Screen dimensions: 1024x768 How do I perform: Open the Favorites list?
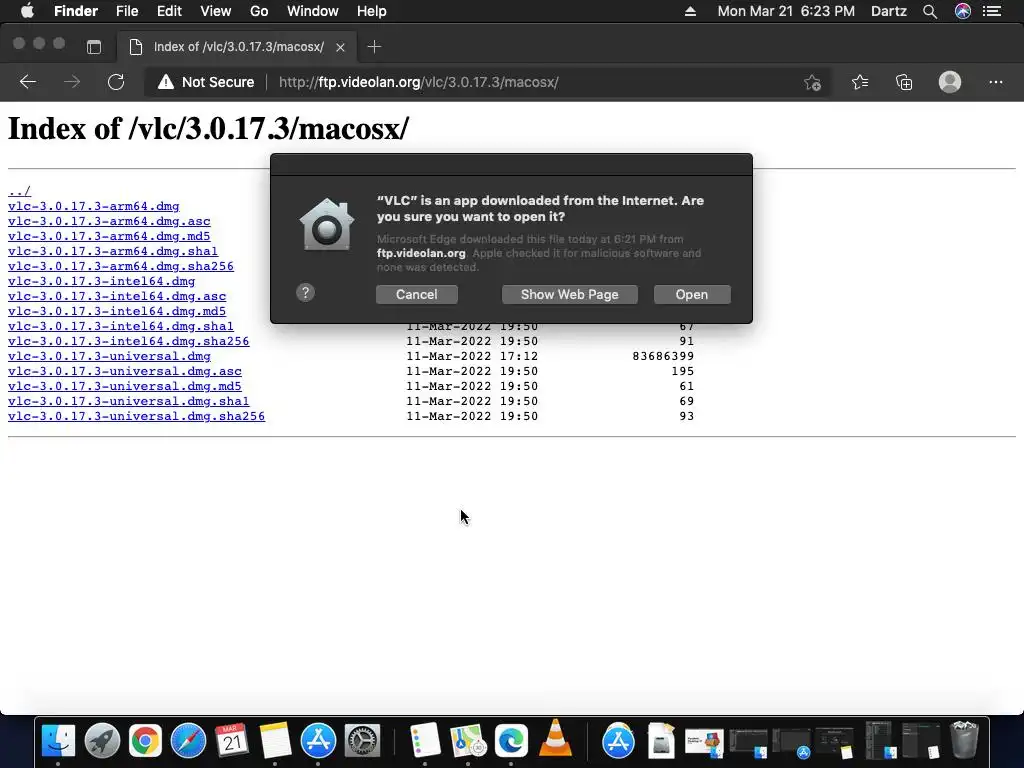pyautogui.click(x=859, y=82)
